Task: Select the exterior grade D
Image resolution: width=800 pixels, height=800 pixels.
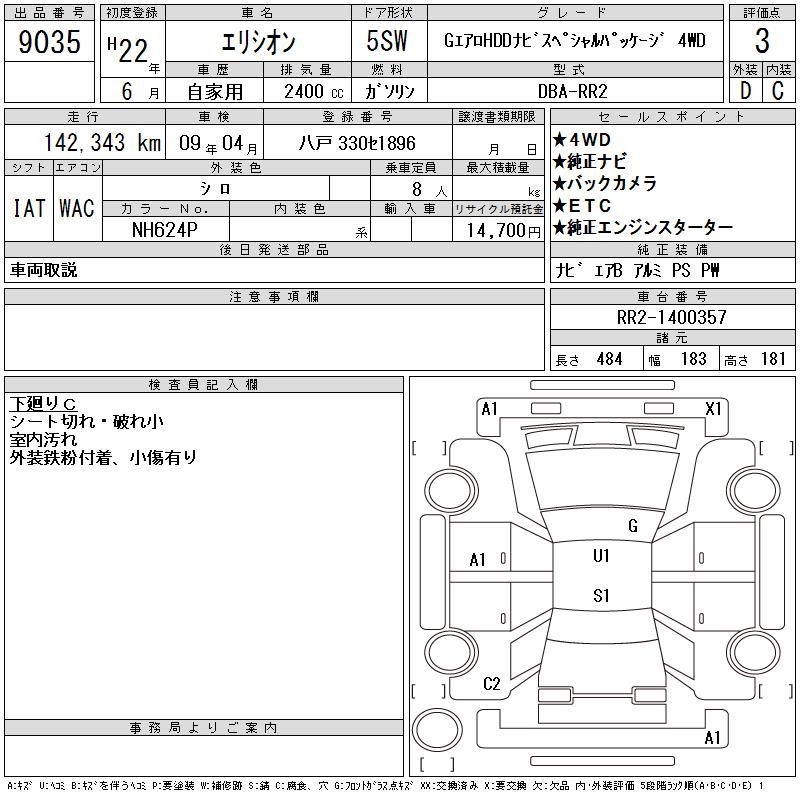Action: 745,91
